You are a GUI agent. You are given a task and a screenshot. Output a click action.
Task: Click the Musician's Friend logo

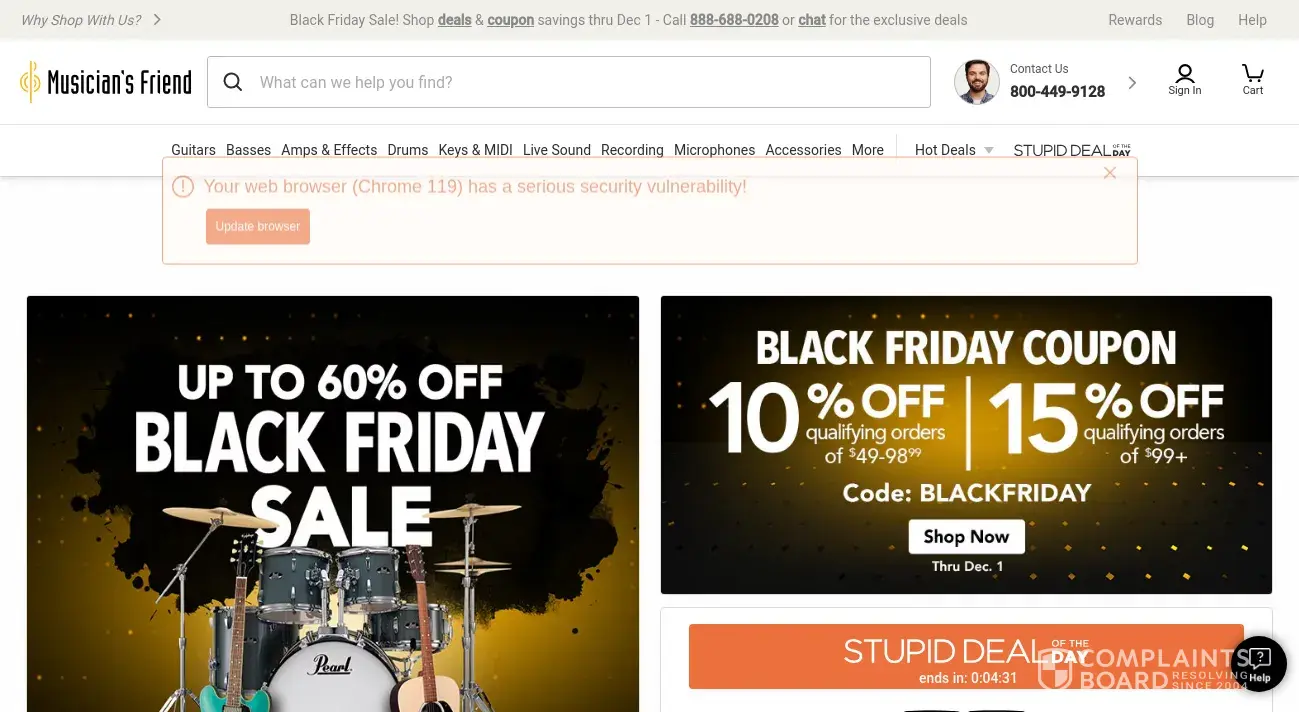(x=106, y=82)
